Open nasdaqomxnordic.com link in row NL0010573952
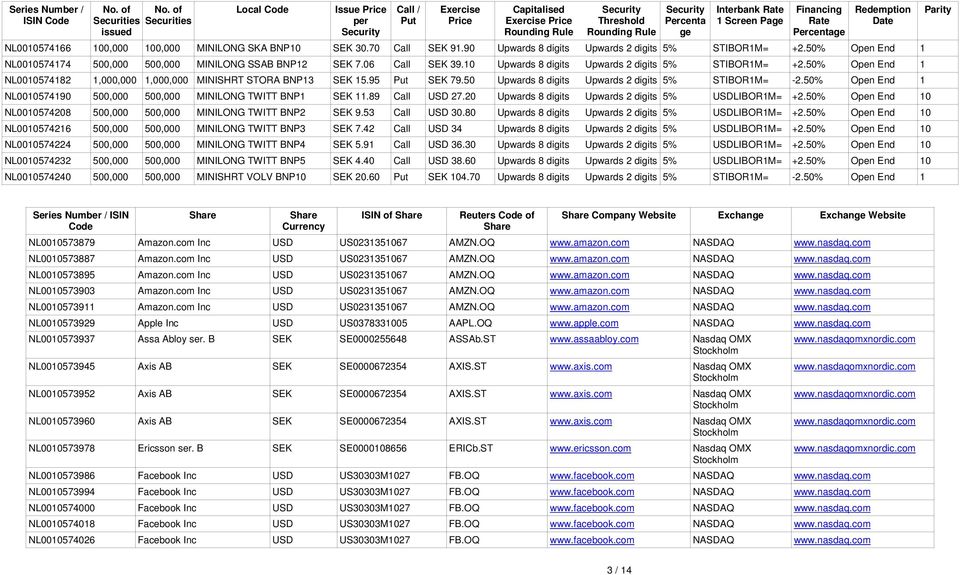Image resolution: width=960 pixels, height=575 pixels. coord(854,394)
